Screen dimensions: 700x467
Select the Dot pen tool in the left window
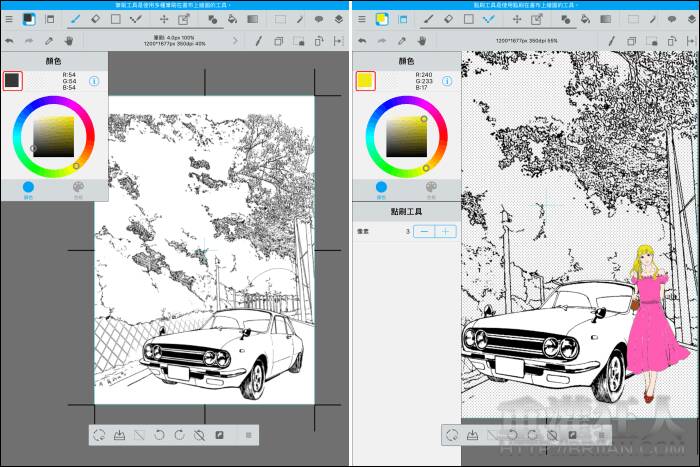coord(136,19)
